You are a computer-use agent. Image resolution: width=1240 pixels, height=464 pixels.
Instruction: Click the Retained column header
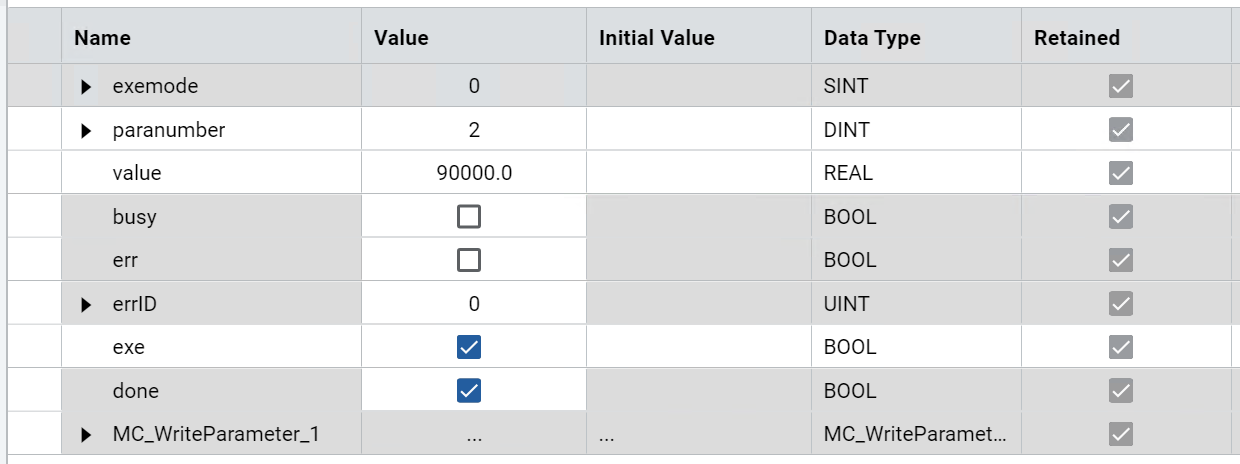1076,38
